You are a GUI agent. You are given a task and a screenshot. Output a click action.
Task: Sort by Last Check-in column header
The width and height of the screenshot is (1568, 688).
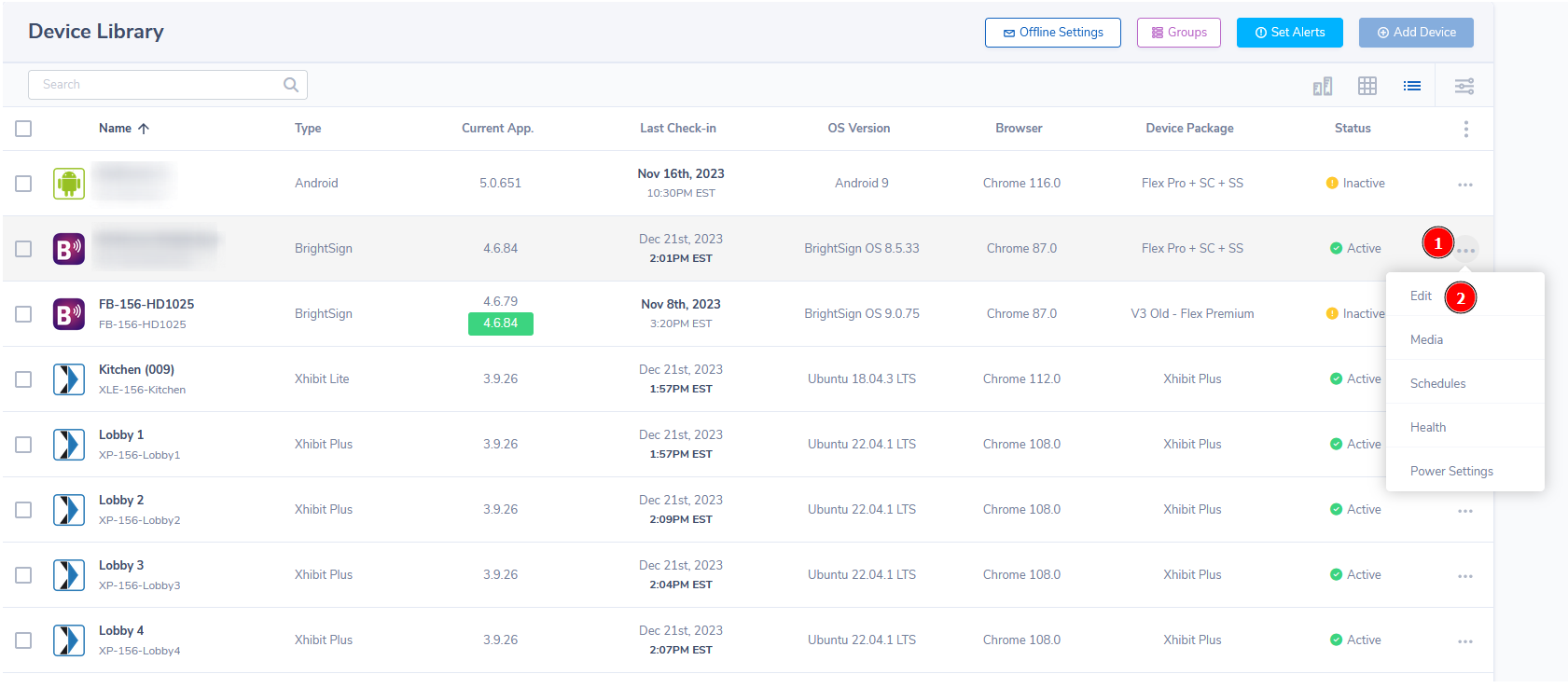click(x=678, y=129)
